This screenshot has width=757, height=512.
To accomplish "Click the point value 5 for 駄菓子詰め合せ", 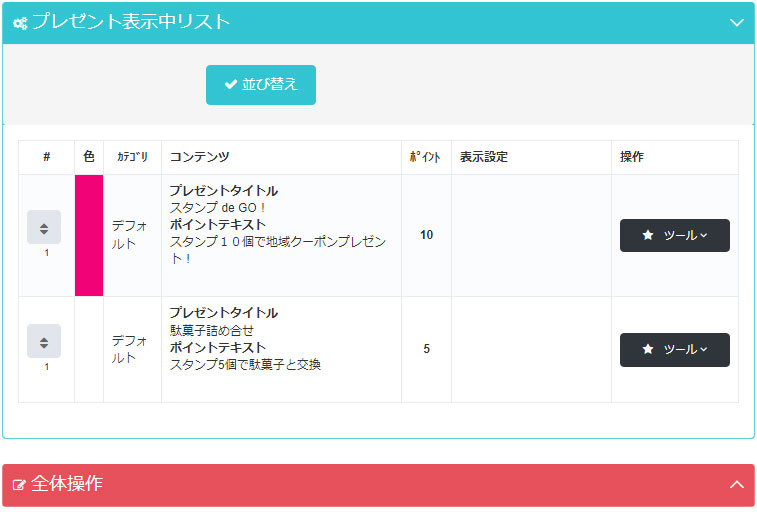I will coord(426,349).
